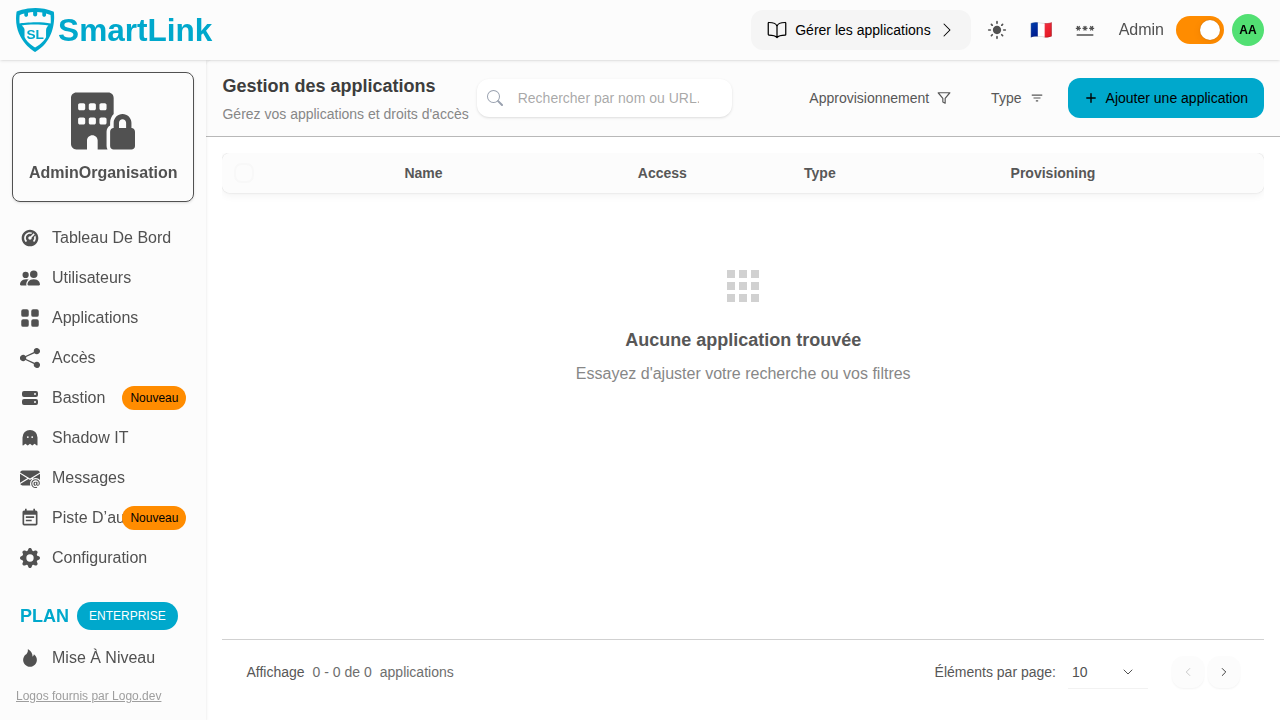Open the Approvisionnement filter

[879, 98]
